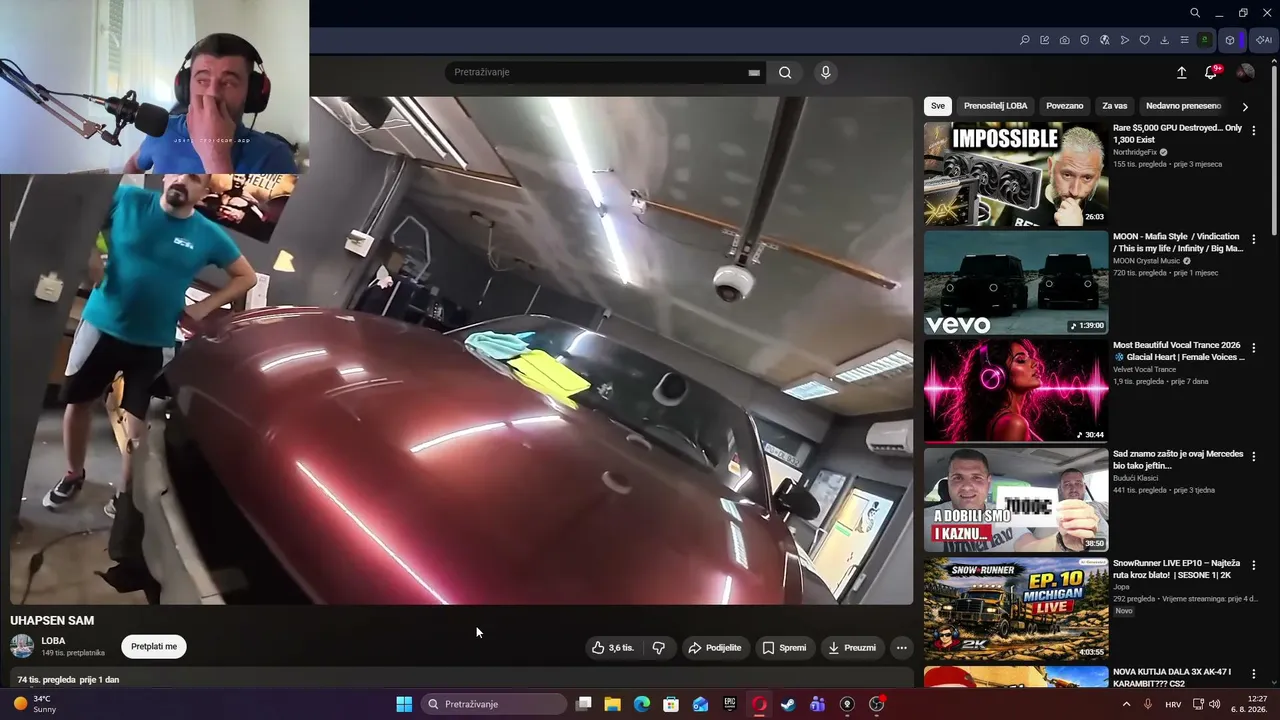The image size is (1280, 720).
Task: Open the taskbar volume speaker icon
Action: [x=1215, y=704]
